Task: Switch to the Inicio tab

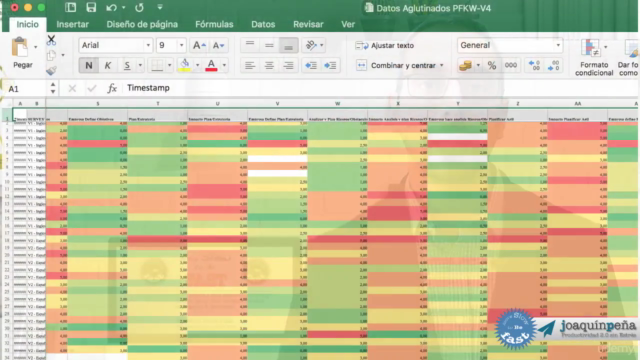Action: point(27,24)
